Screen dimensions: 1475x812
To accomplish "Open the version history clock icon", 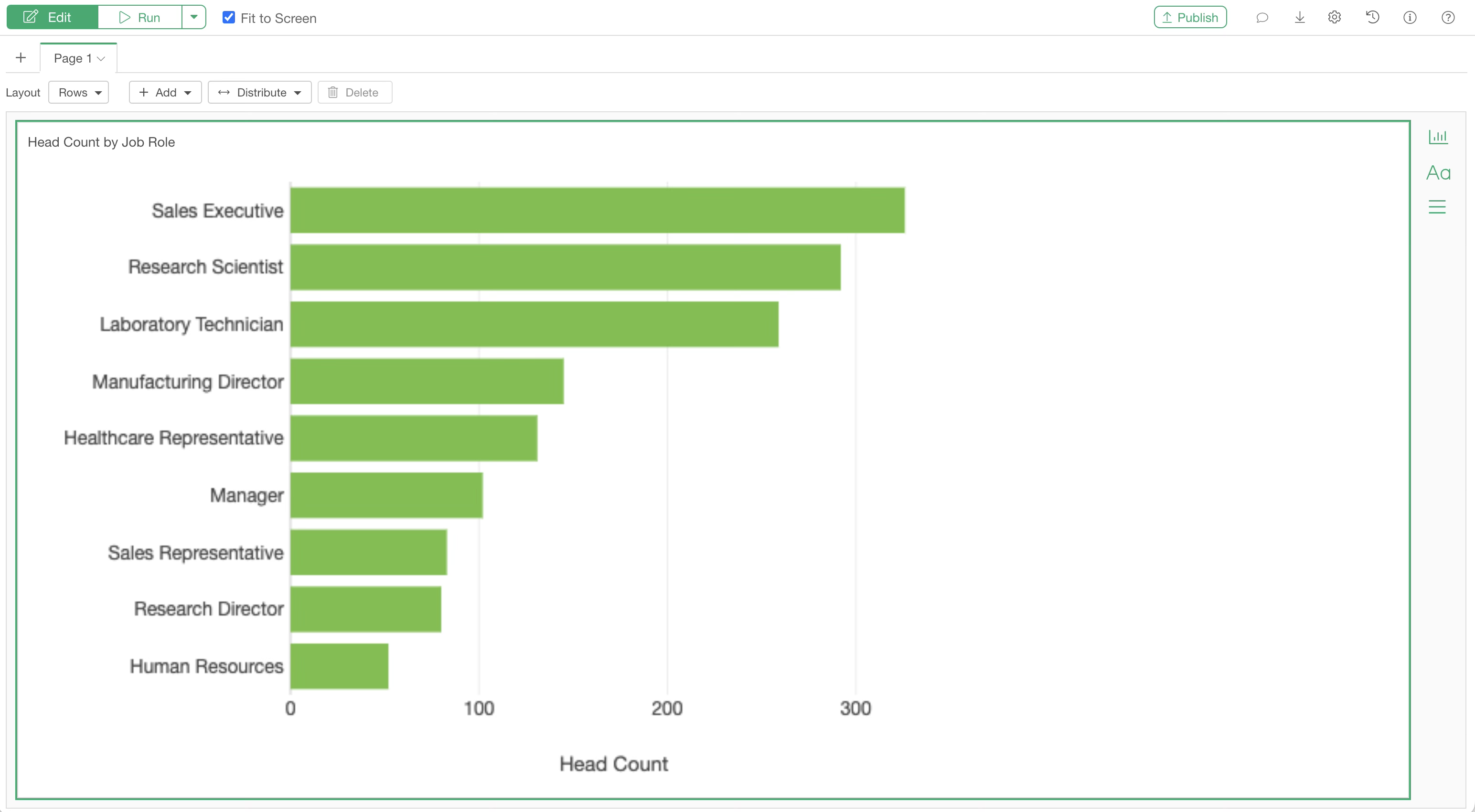I will pyautogui.click(x=1372, y=18).
